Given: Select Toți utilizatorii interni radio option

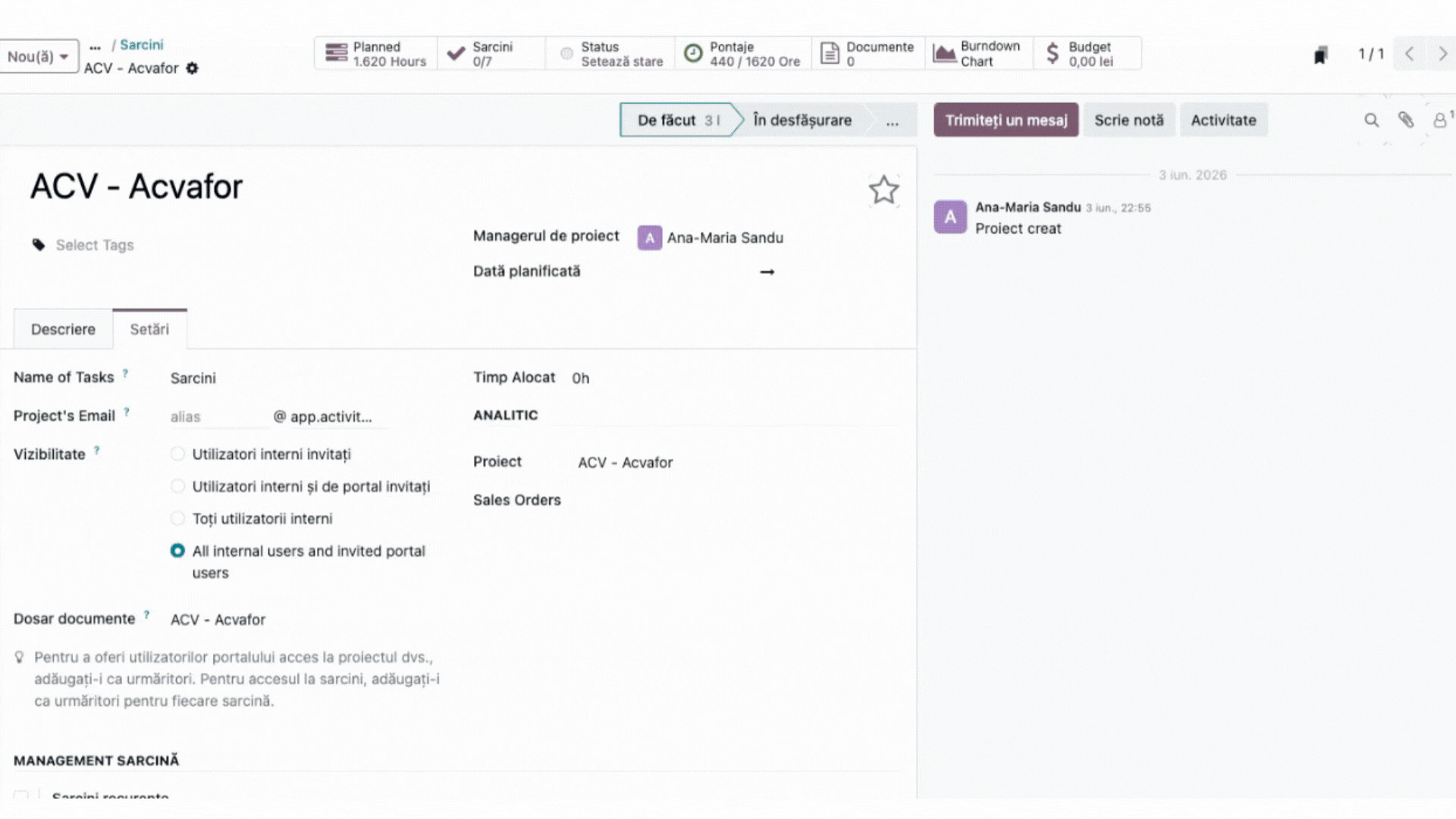Looking at the screenshot, I should click(177, 519).
